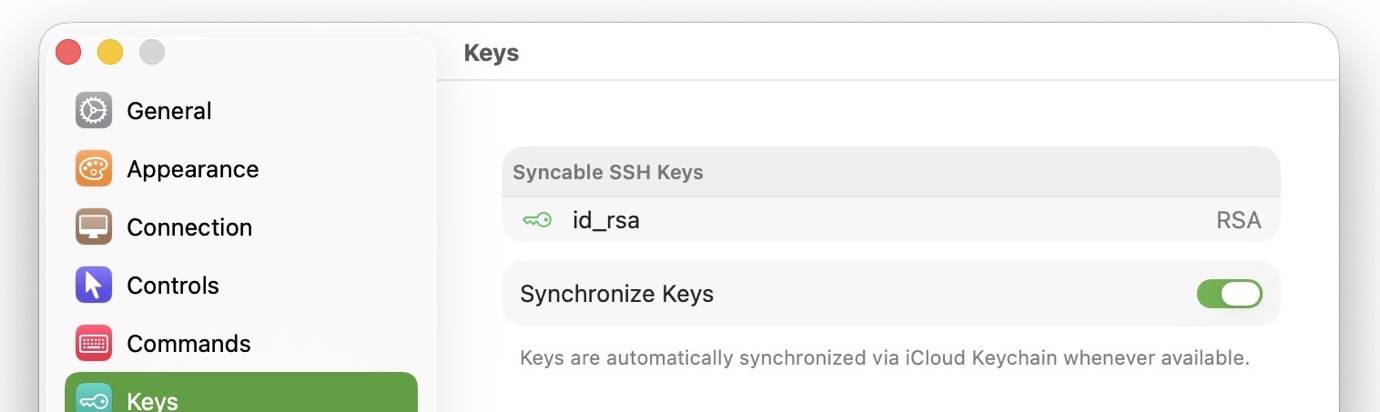Click the green key icon beside id_rsa
The height and width of the screenshot is (412, 1380).
(537, 220)
